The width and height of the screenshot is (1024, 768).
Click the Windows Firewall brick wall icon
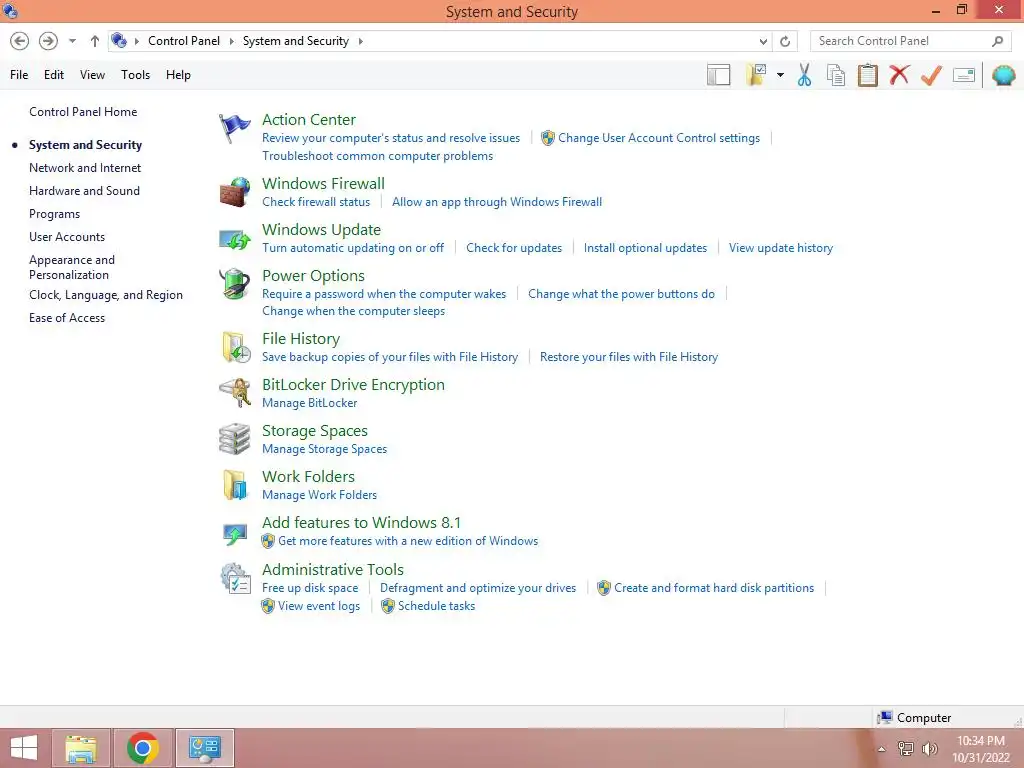234,192
